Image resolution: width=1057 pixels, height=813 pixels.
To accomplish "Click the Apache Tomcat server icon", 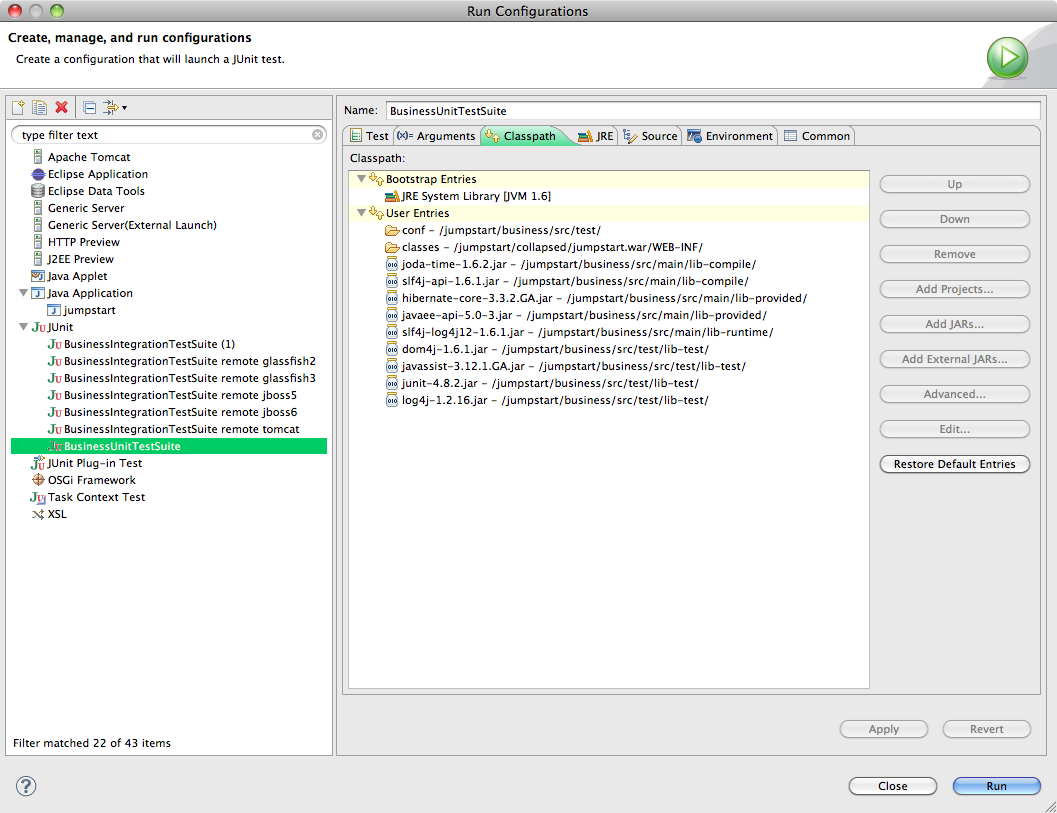I will coord(38,157).
